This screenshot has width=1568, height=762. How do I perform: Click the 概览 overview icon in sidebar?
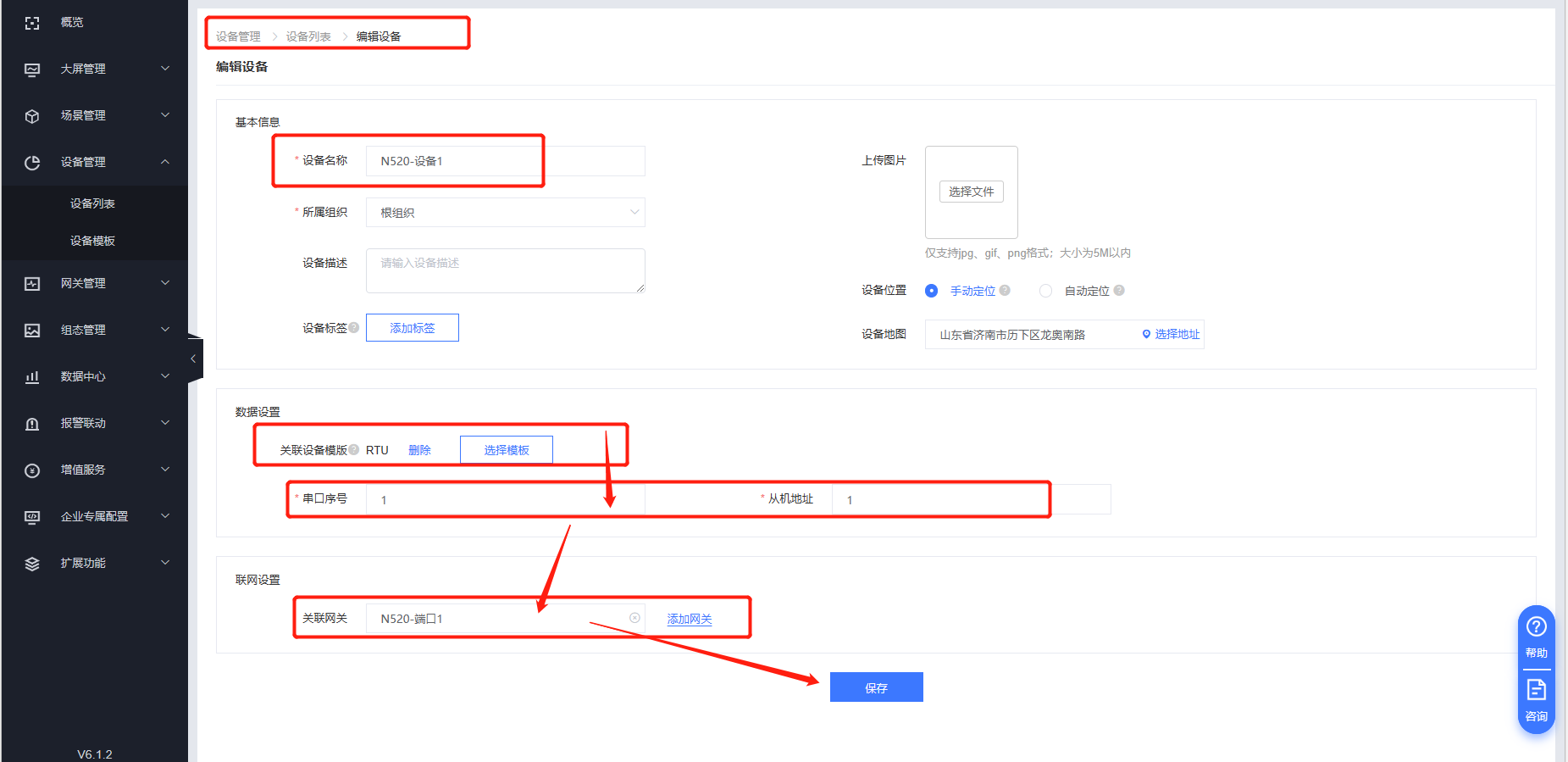(x=32, y=23)
